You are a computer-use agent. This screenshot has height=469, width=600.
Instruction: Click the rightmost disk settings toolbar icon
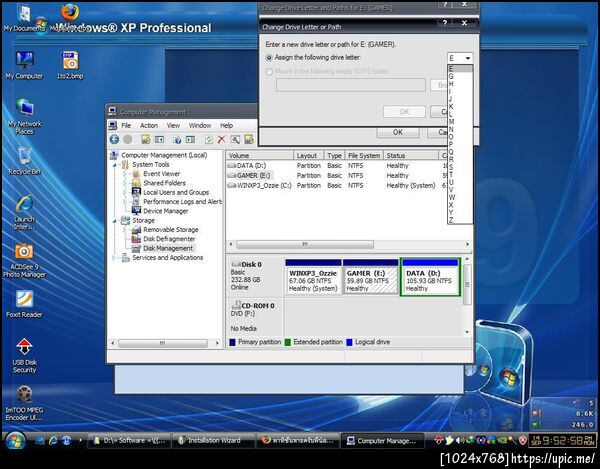coord(249,140)
